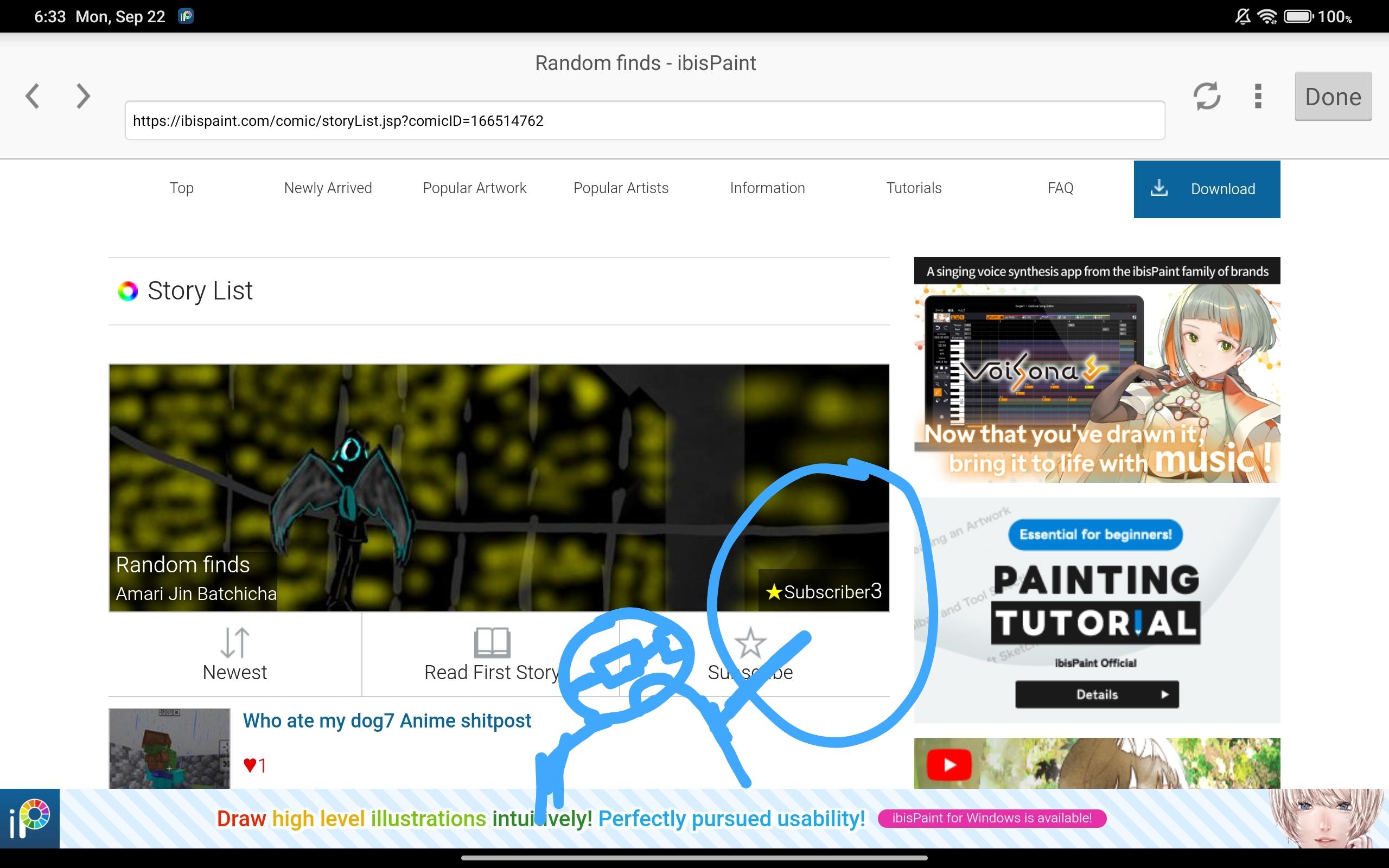
Task: Open the Popular Artists tab
Action: pos(621,188)
